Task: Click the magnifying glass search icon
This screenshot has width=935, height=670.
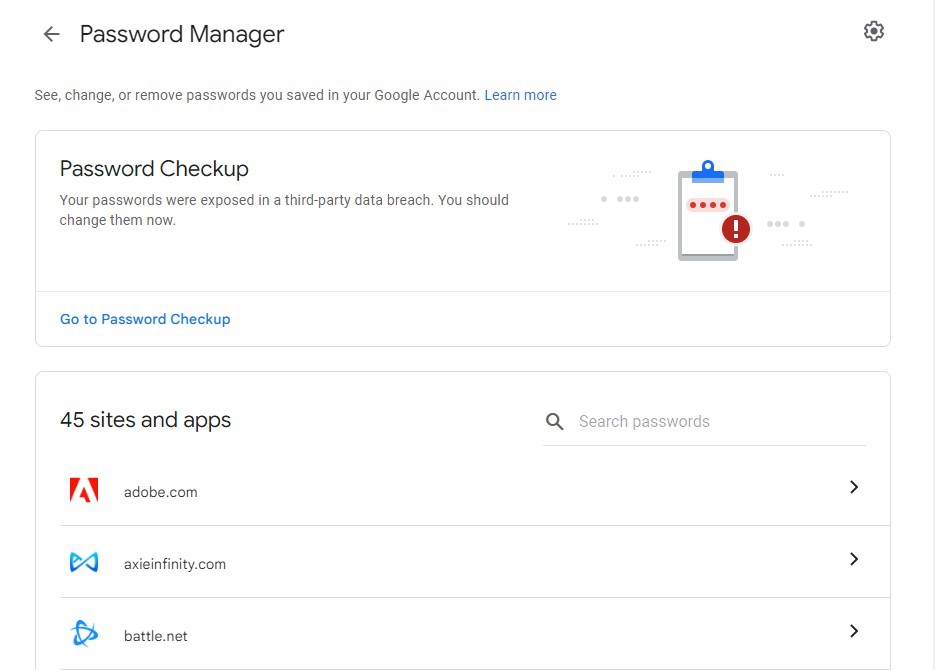Action: click(x=554, y=421)
